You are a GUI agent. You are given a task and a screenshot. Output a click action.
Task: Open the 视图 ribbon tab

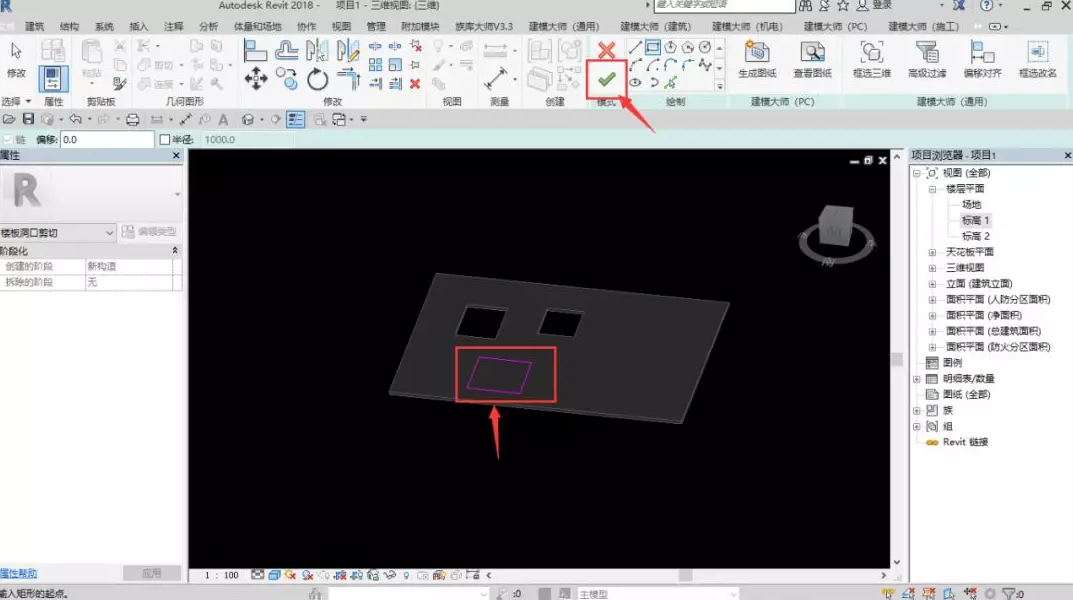[x=341, y=27]
